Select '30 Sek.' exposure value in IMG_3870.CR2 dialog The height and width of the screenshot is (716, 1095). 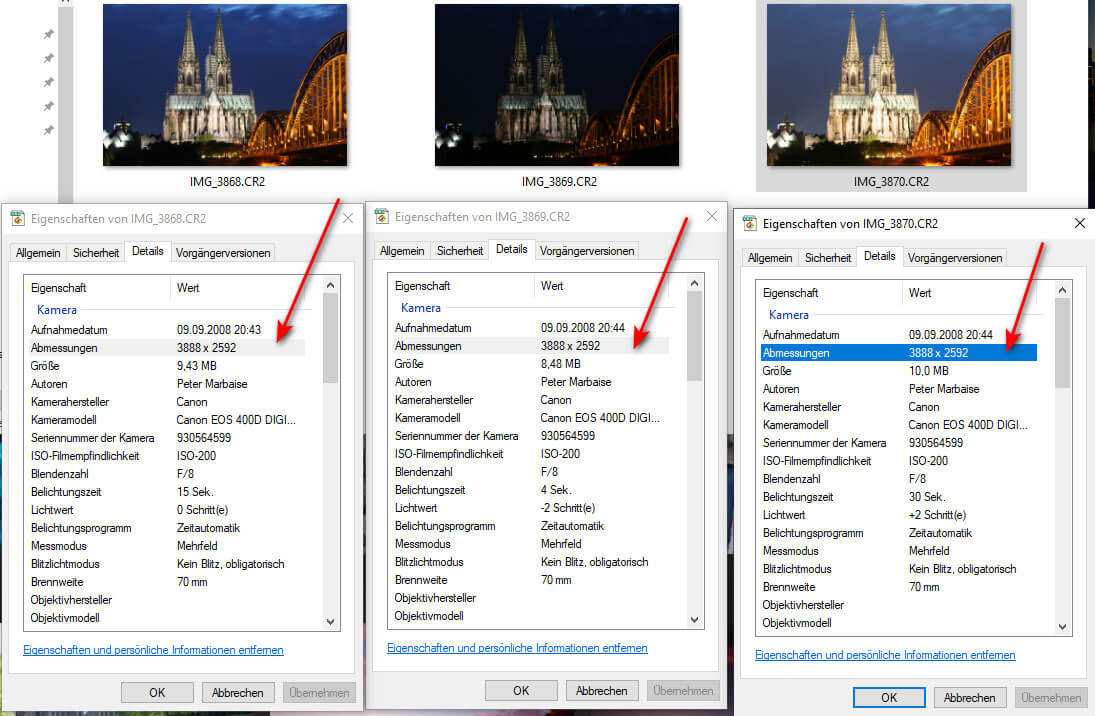[927, 497]
